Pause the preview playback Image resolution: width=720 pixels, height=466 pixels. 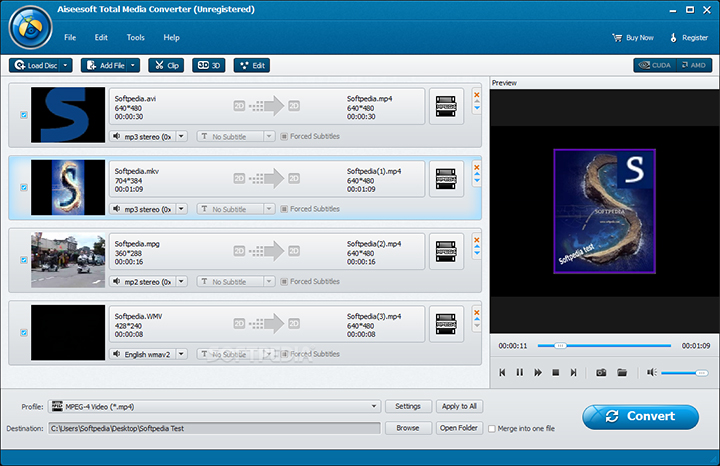coord(520,372)
